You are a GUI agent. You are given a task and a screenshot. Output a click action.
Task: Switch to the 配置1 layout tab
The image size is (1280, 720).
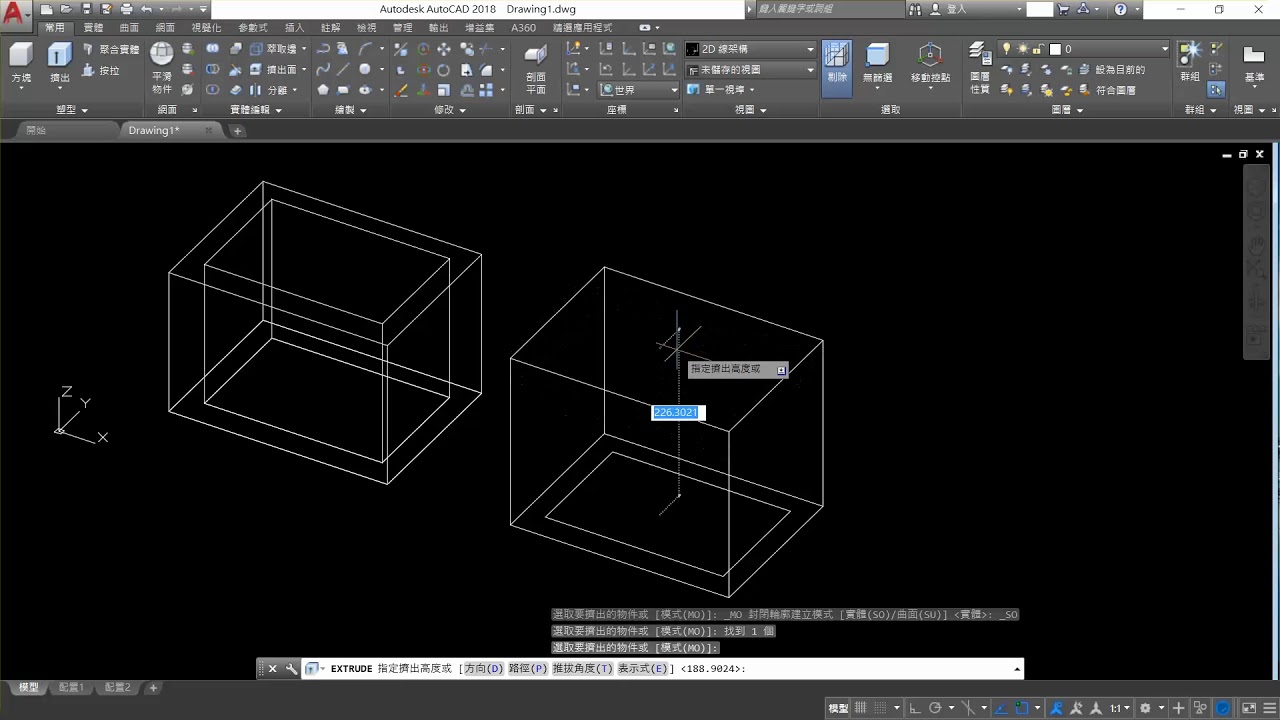coord(72,688)
